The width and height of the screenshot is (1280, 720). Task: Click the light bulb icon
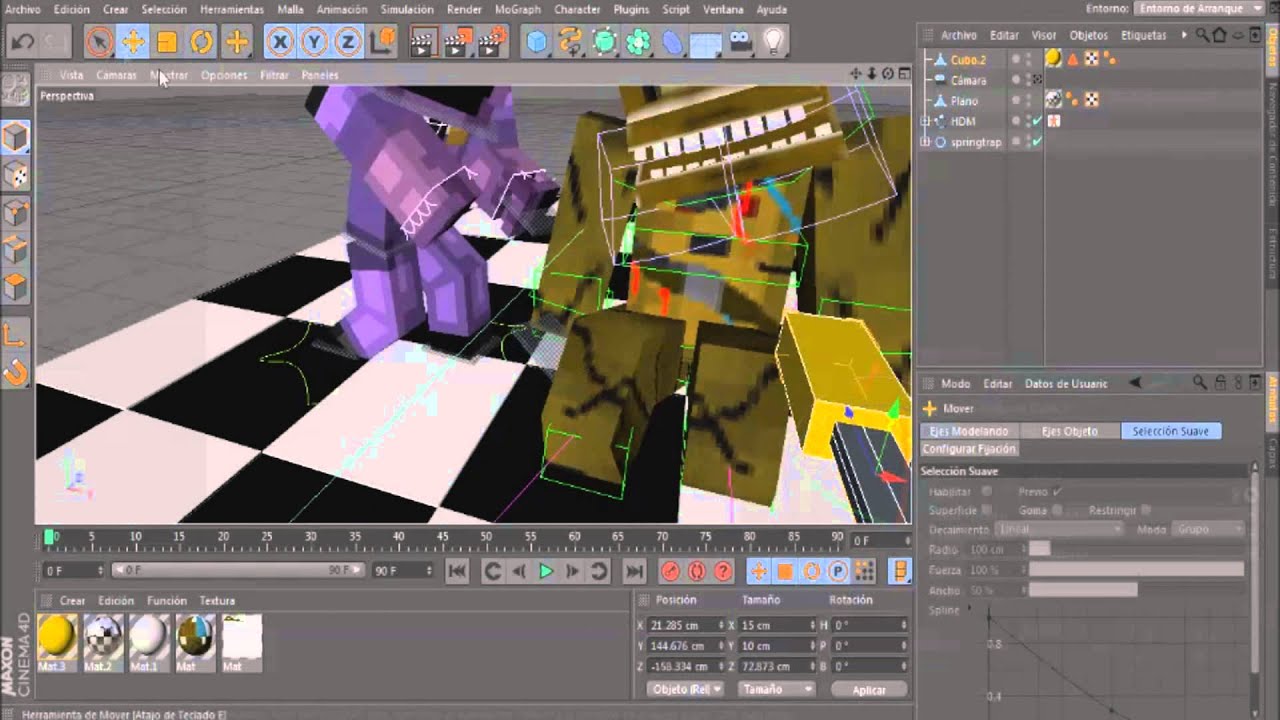click(x=773, y=41)
